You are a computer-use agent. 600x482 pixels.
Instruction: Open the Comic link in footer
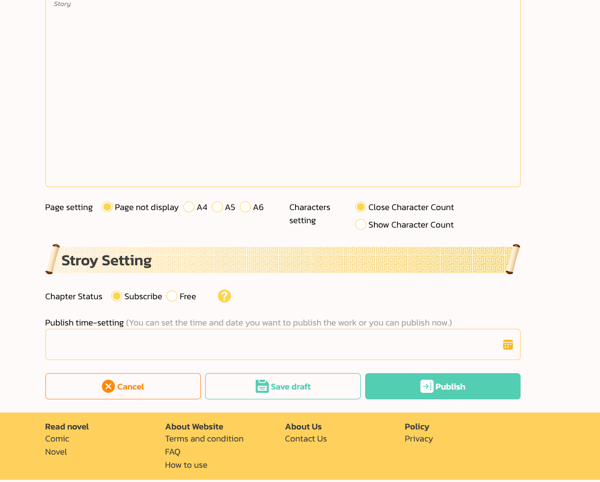tap(57, 439)
